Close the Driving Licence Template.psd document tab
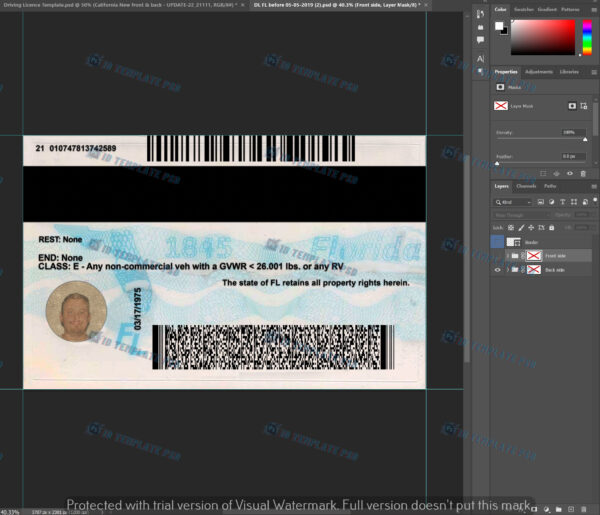 click(243, 5)
